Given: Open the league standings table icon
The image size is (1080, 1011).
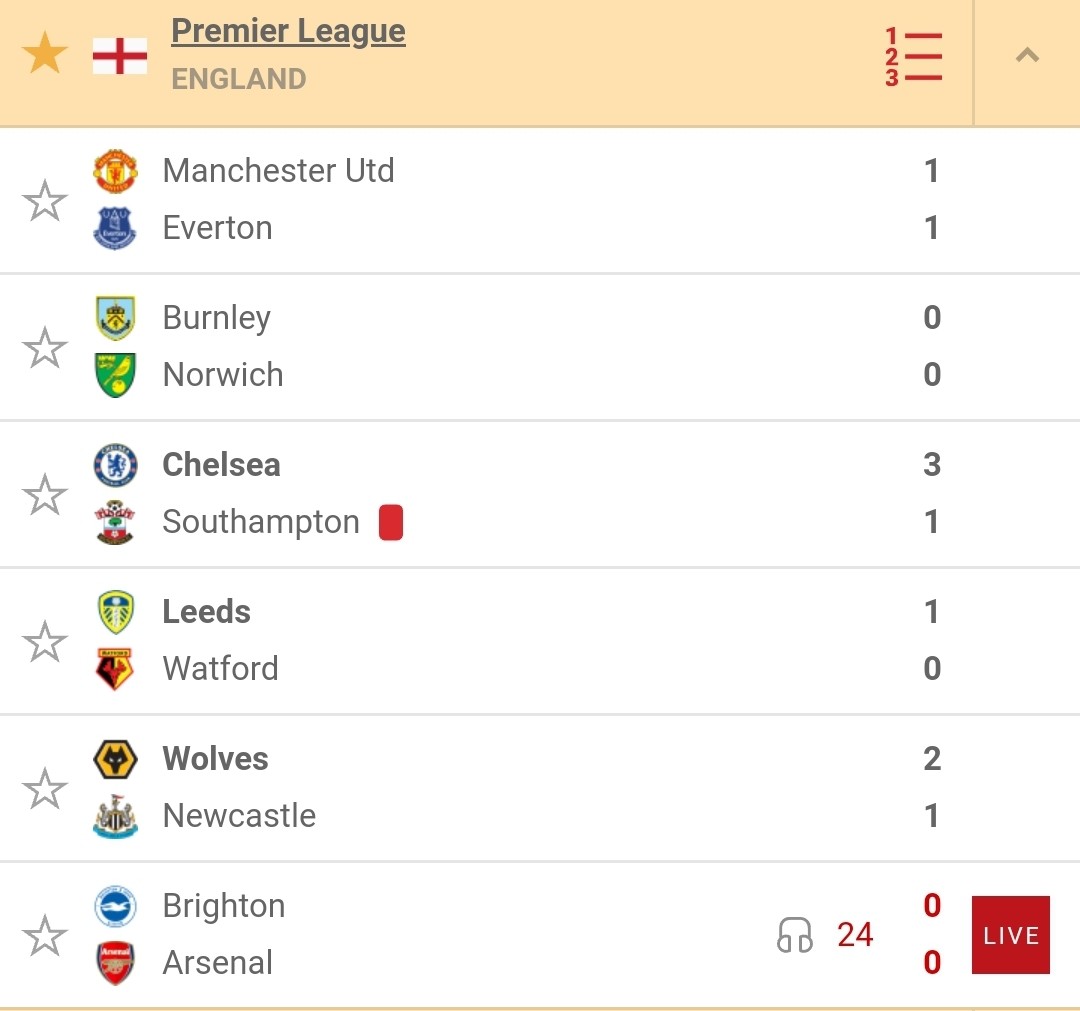Looking at the screenshot, I should (x=913, y=56).
